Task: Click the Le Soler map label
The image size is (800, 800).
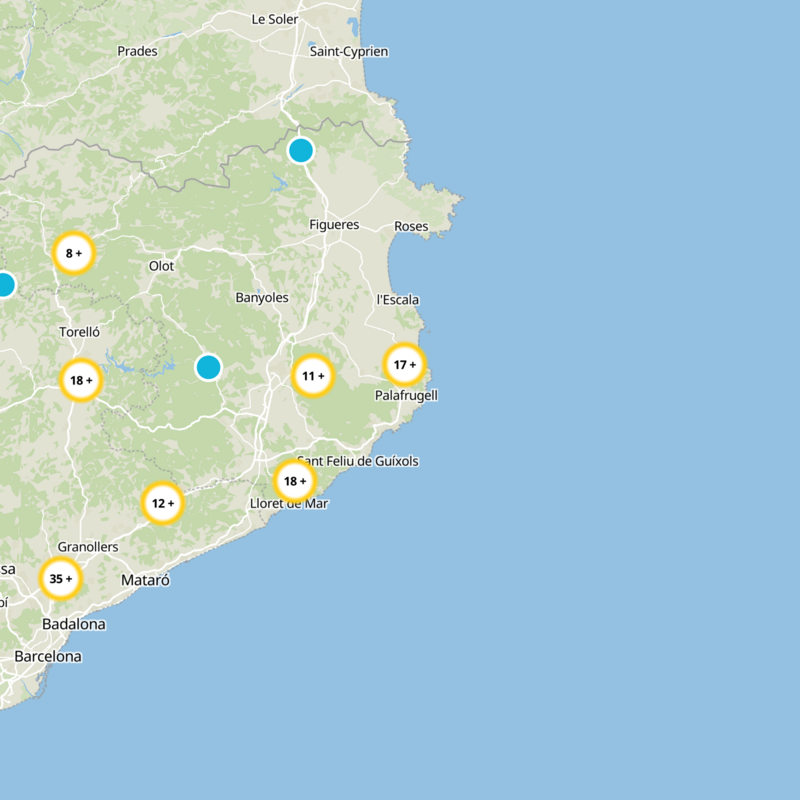Action: pyautogui.click(x=274, y=19)
